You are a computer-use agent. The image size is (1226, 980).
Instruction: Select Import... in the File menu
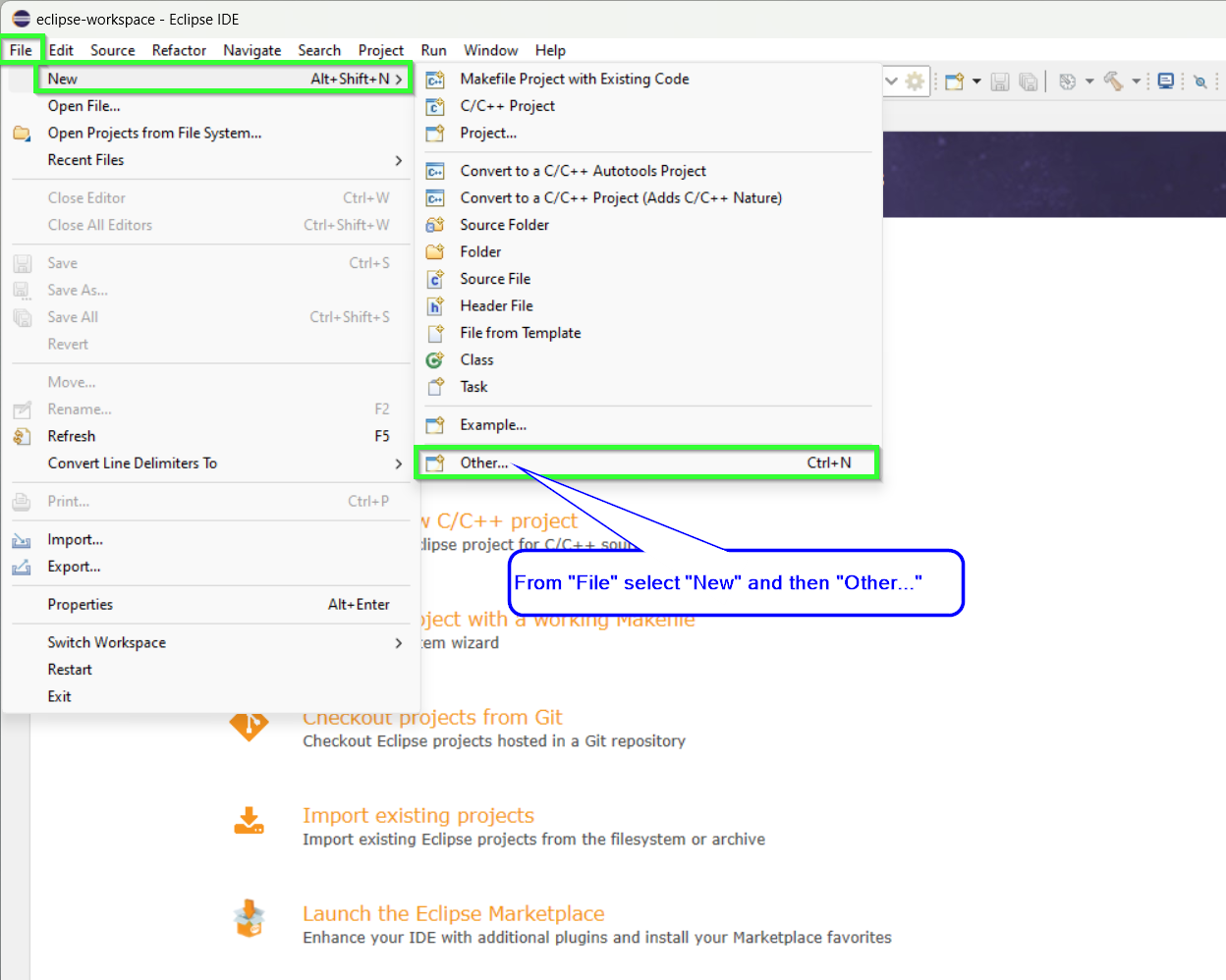pos(75,540)
